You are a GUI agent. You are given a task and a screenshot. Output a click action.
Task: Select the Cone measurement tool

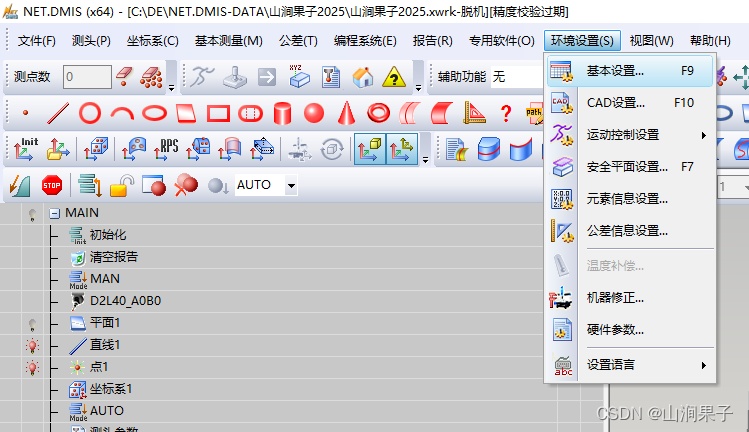click(x=346, y=113)
